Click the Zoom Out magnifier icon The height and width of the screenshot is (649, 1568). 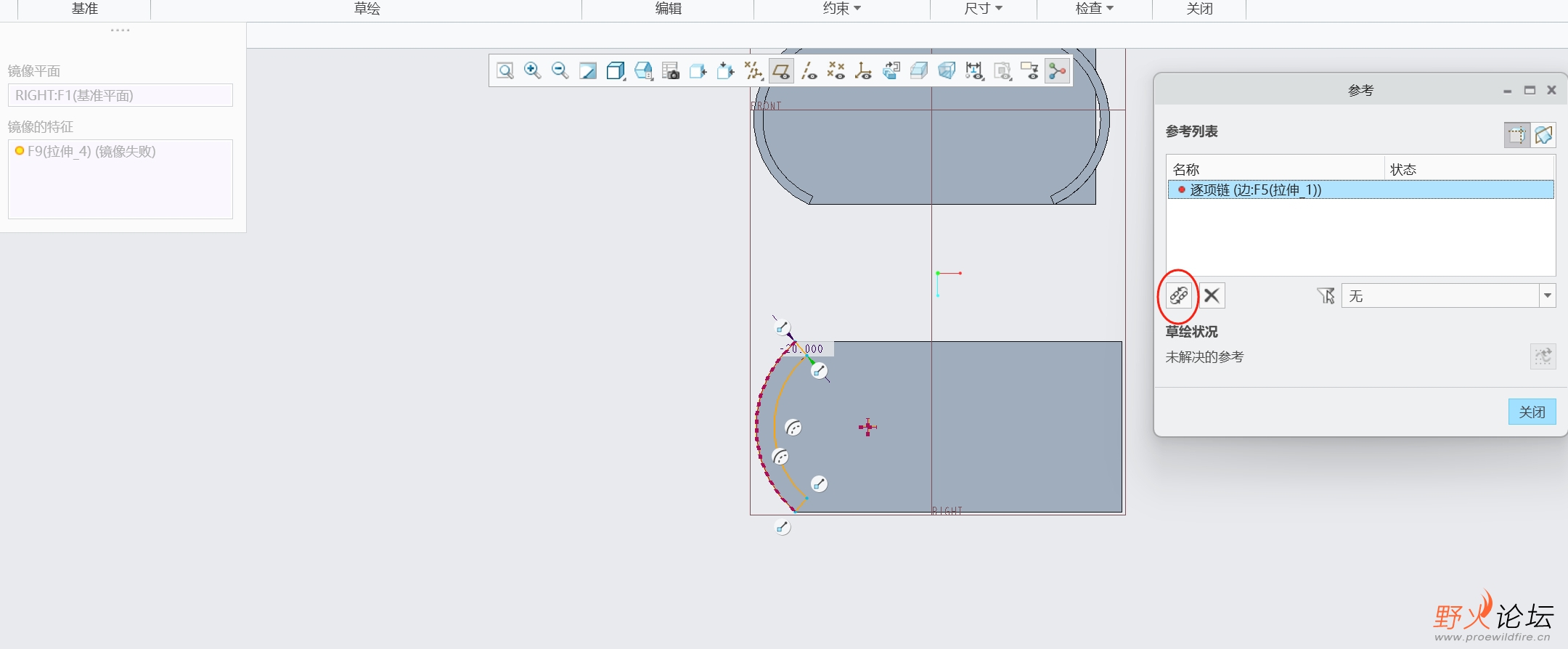[x=560, y=70]
